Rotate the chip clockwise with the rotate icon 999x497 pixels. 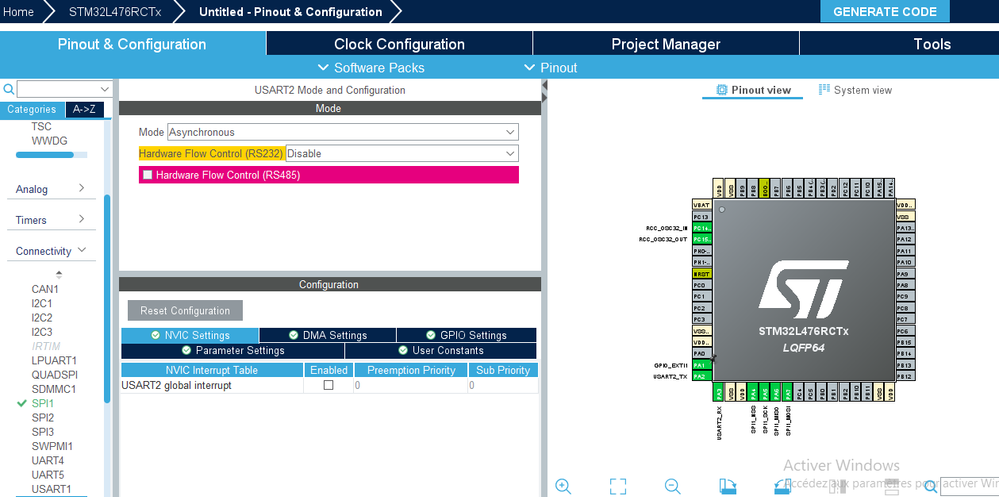(x=728, y=486)
